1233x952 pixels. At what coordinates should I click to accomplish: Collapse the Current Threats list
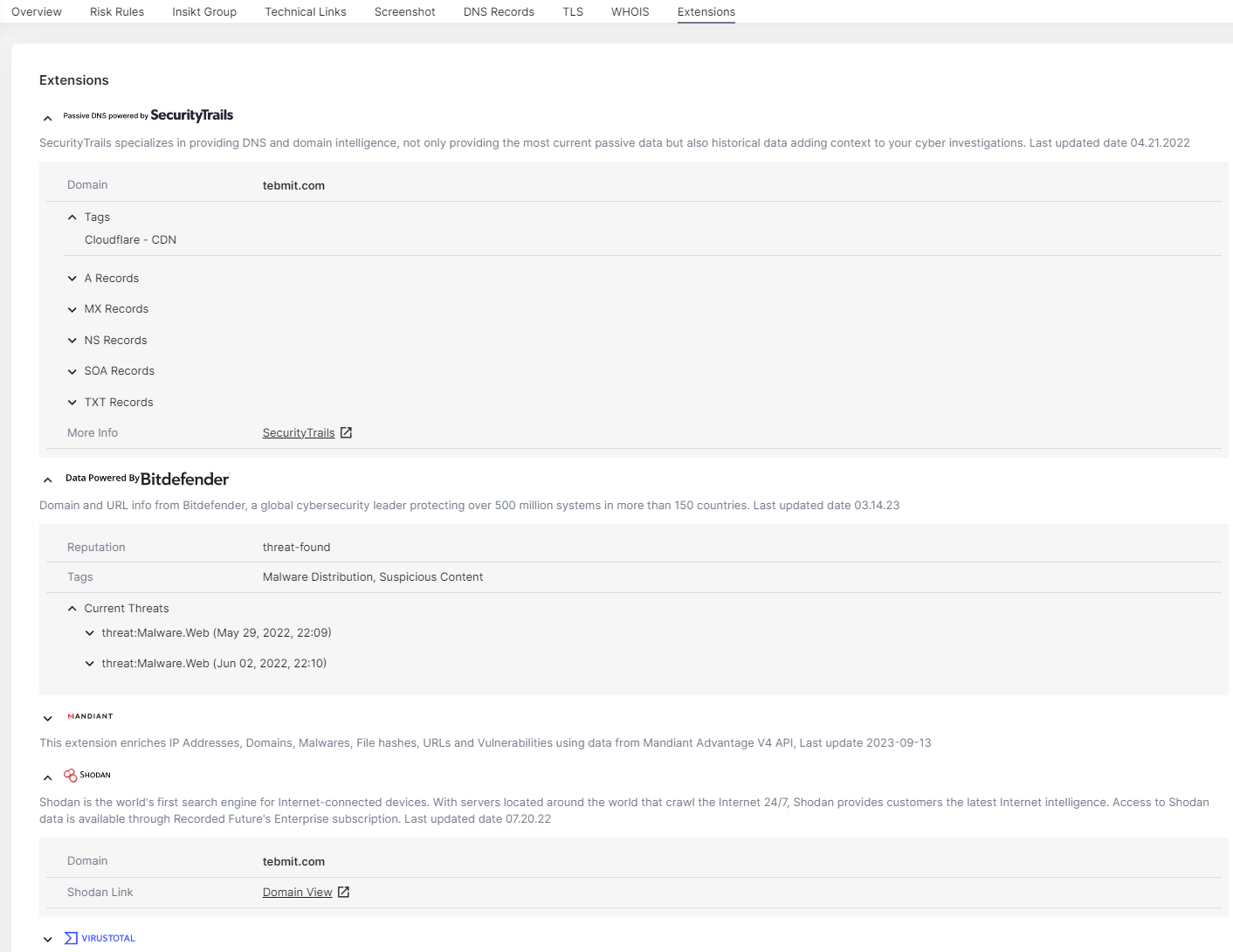[72, 609]
